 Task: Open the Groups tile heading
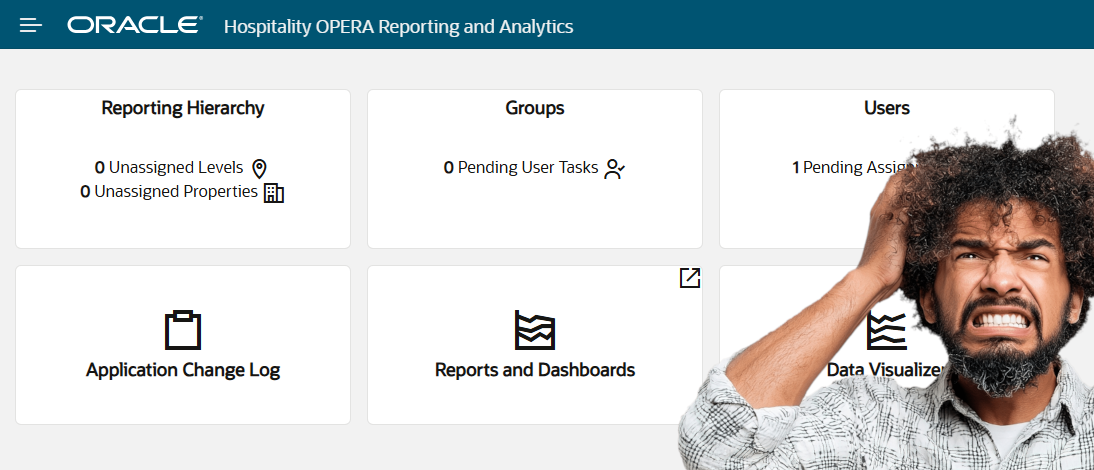pos(535,108)
